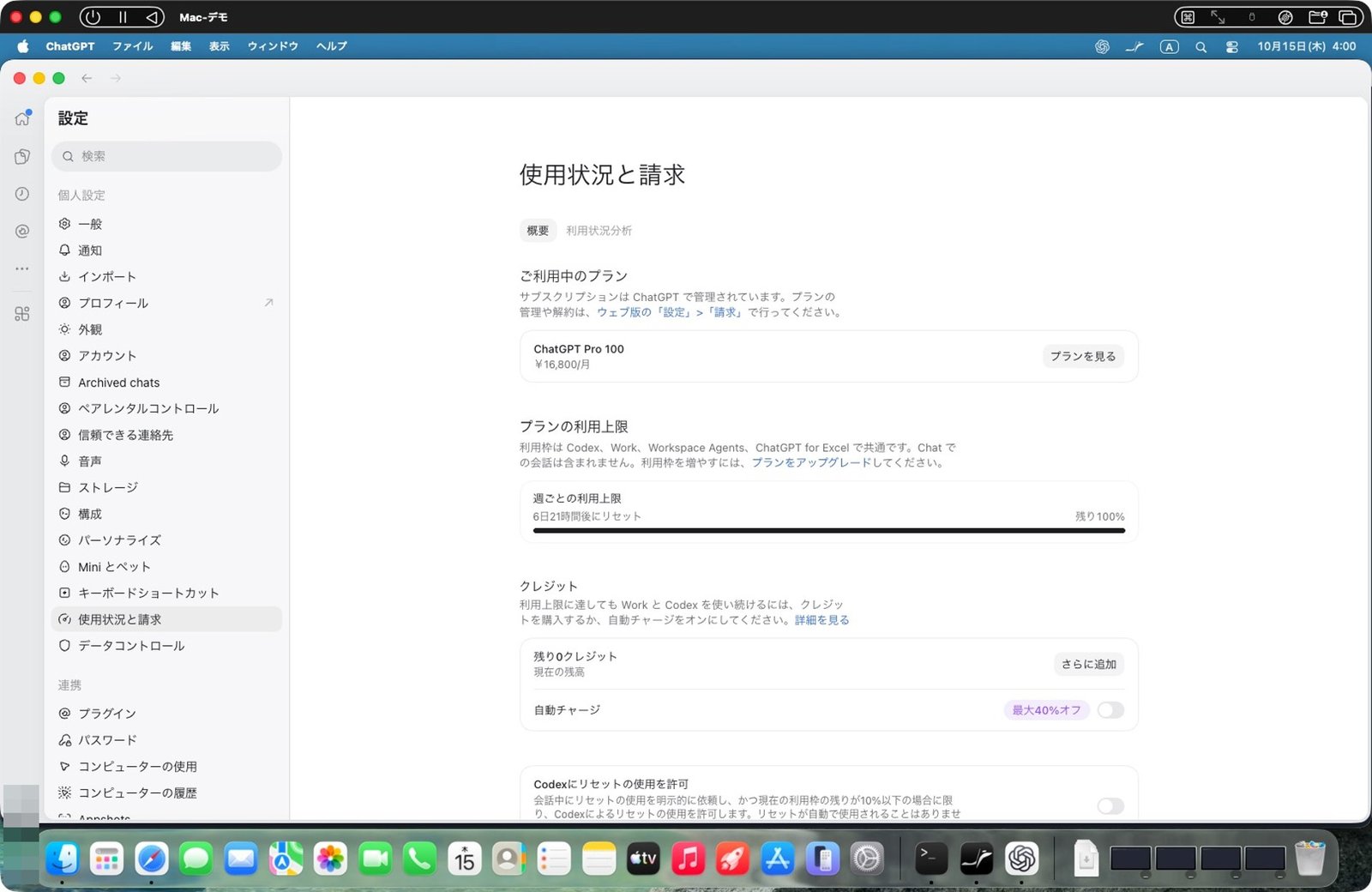Open インポート settings
Image resolution: width=1372 pixels, height=892 pixels.
pyautogui.click(x=166, y=276)
